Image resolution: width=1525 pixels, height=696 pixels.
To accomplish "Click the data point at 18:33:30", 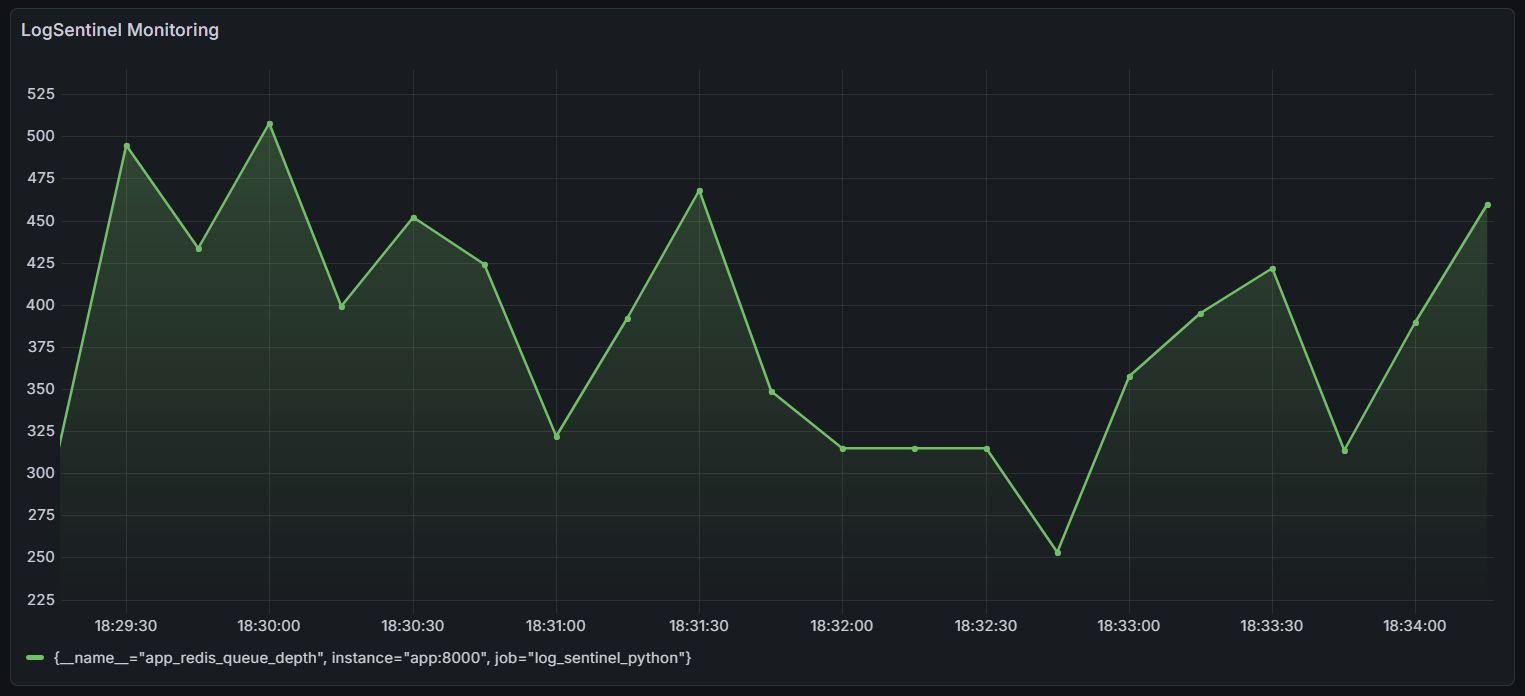I will [x=1274, y=269].
